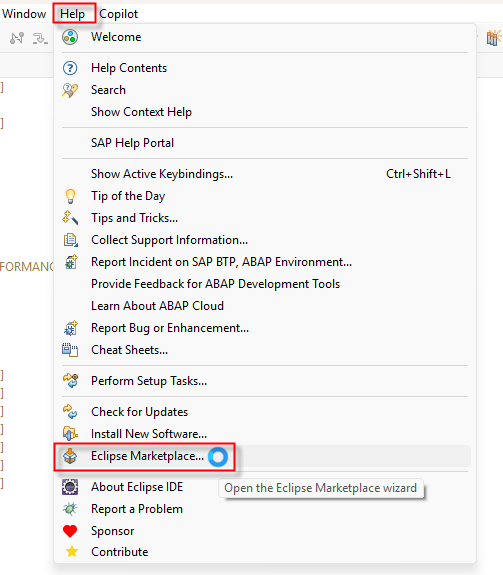The width and height of the screenshot is (503, 575).
Task: Click the Eclipse Marketplace box icon
Action: (70, 456)
